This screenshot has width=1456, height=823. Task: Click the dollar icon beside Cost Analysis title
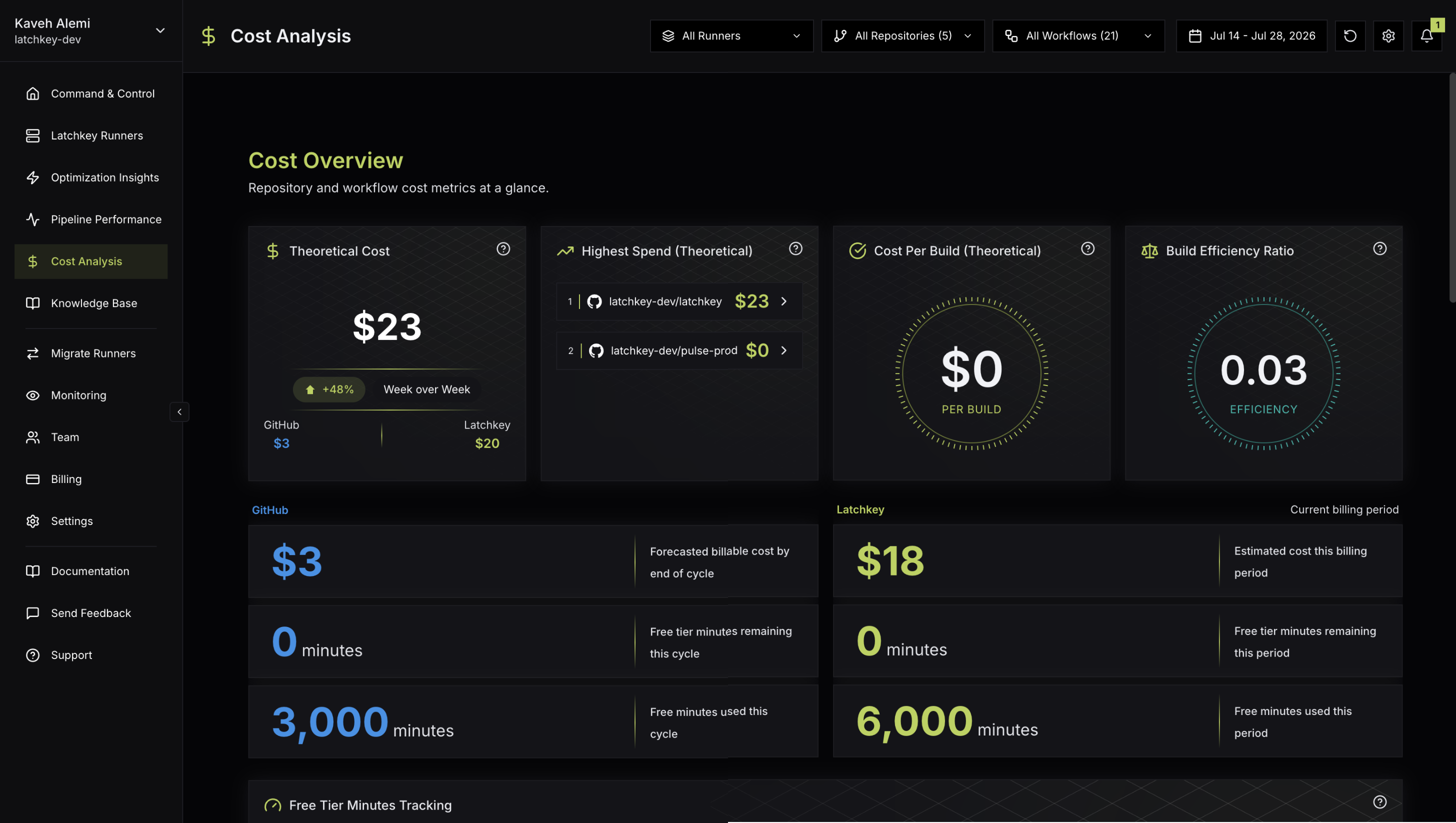(208, 35)
